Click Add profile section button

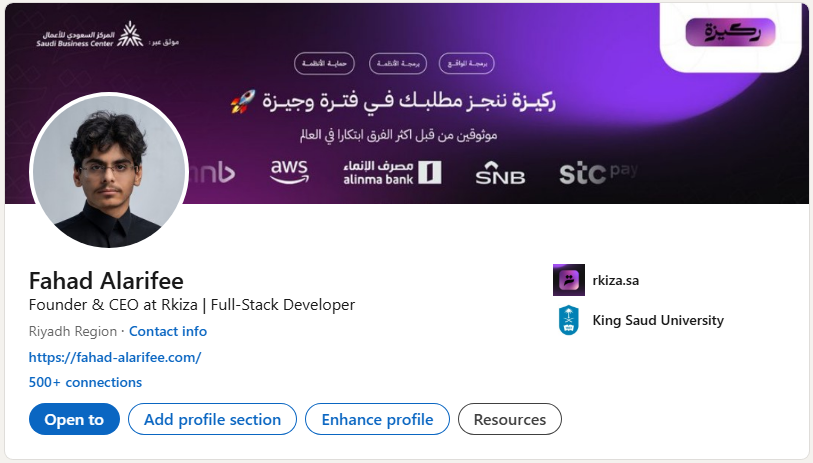[213, 419]
